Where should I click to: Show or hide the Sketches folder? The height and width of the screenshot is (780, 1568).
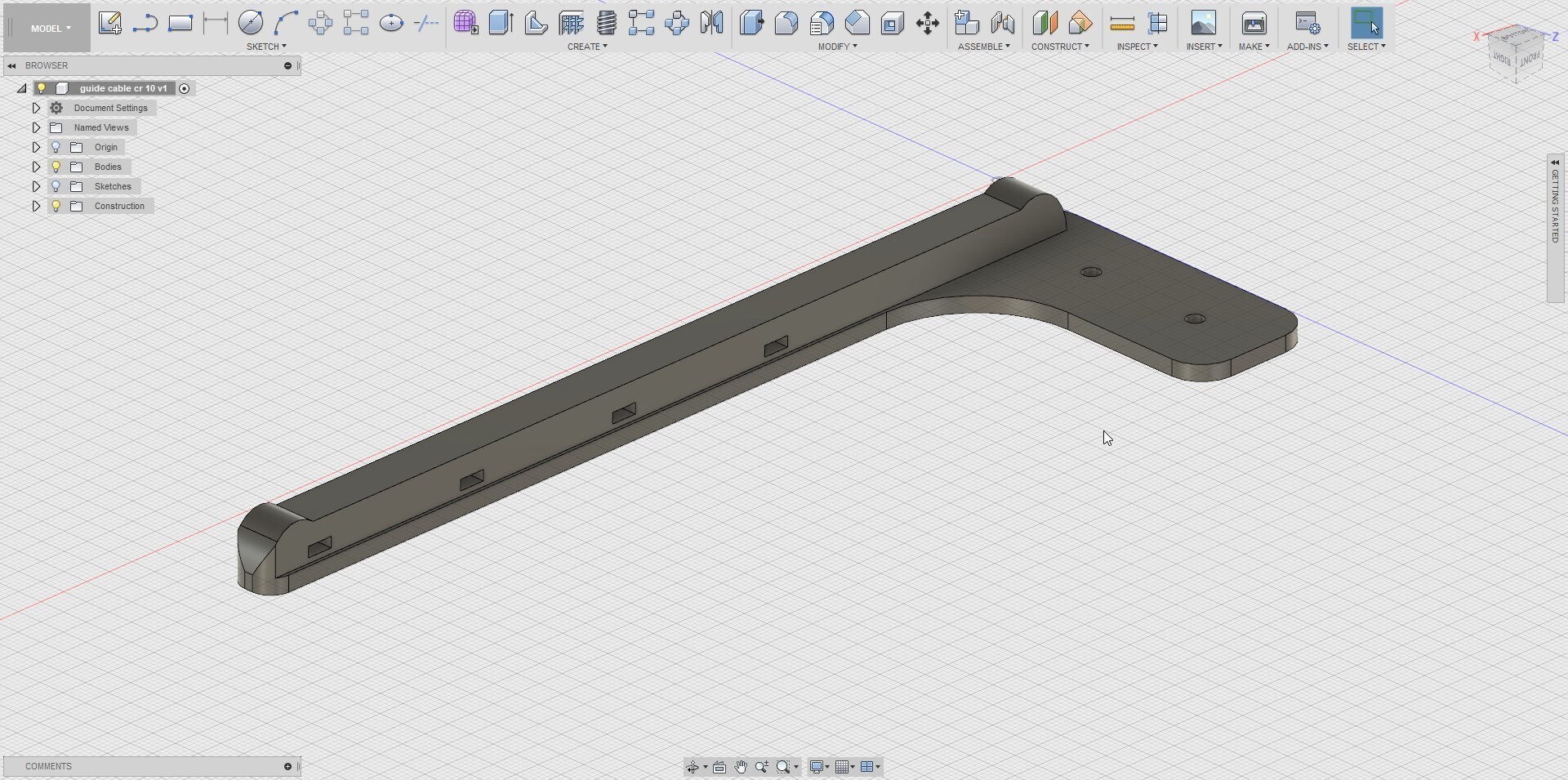tap(56, 186)
